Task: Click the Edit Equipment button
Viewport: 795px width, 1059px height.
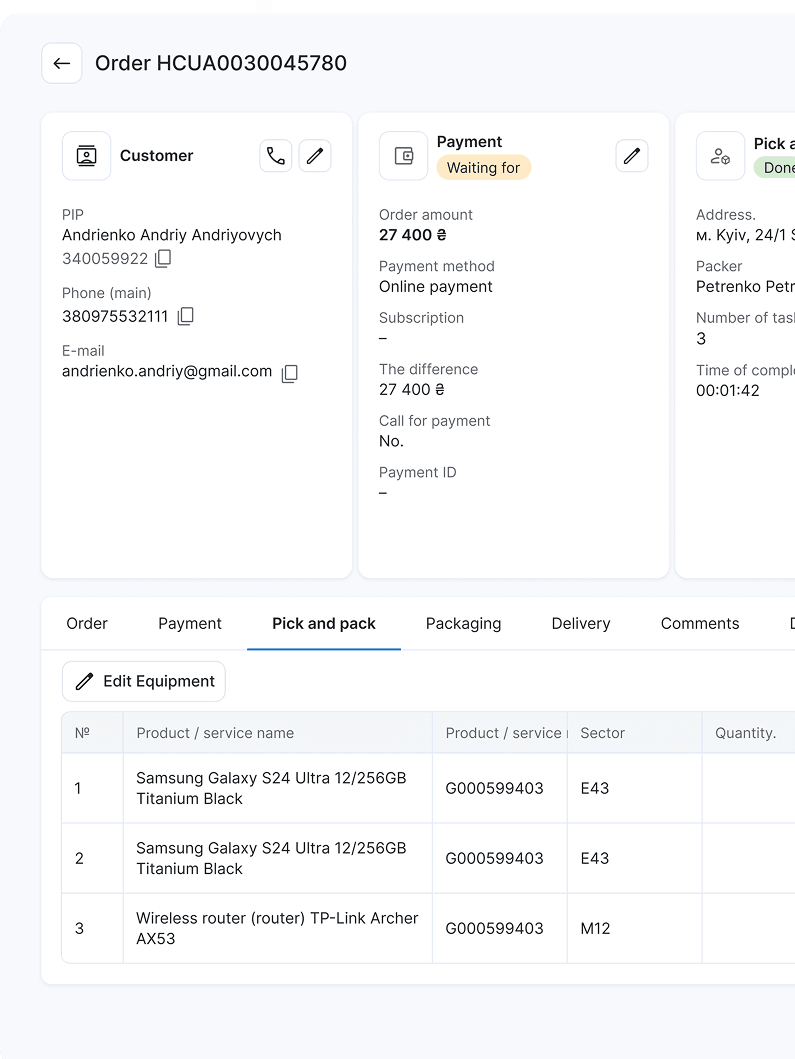Action: click(144, 681)
